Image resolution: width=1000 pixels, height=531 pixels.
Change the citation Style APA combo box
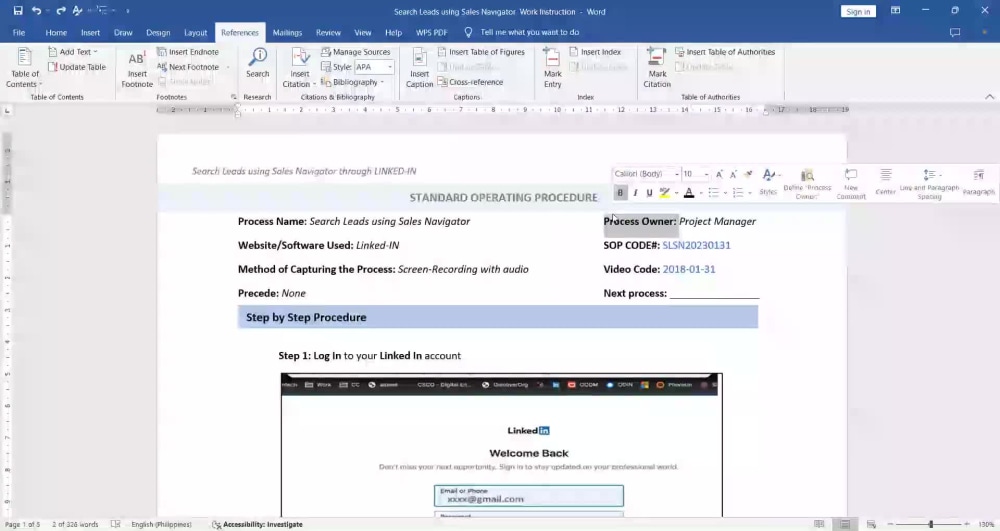[x=374, y=67]
